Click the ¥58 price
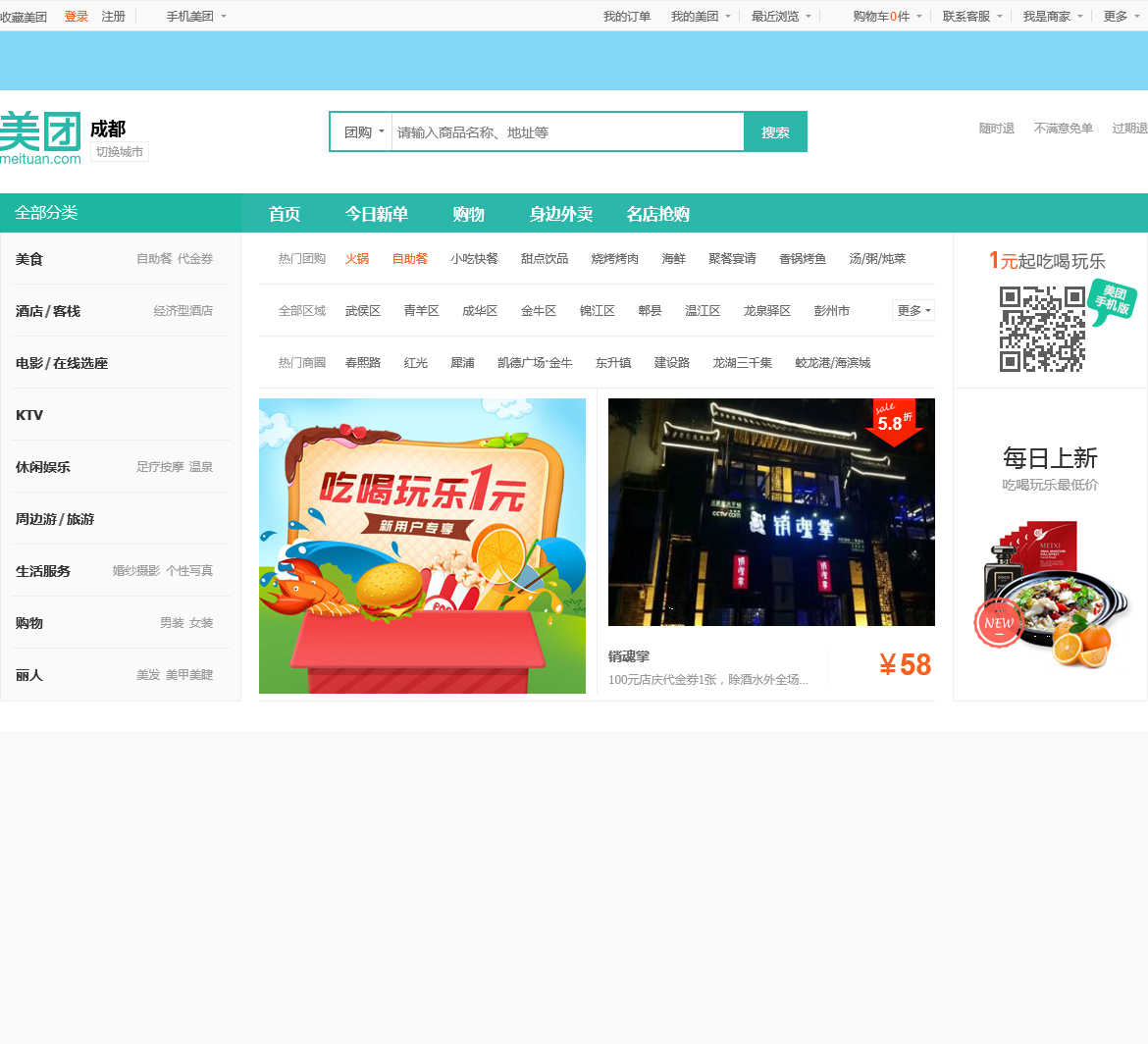1148x1044 pixels. coord(906,664)
